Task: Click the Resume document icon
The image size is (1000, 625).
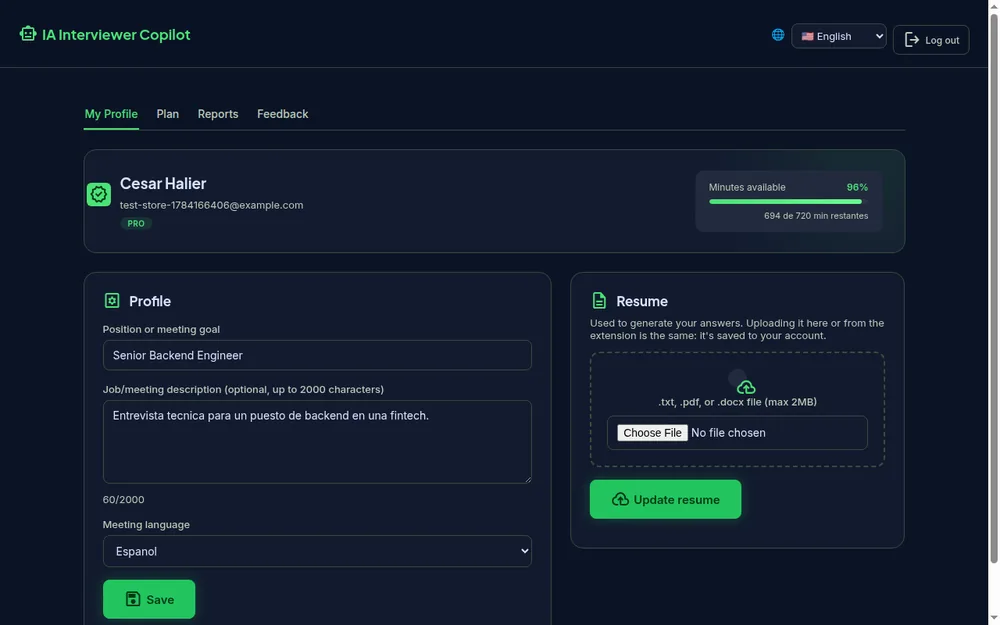Action: 599,300
